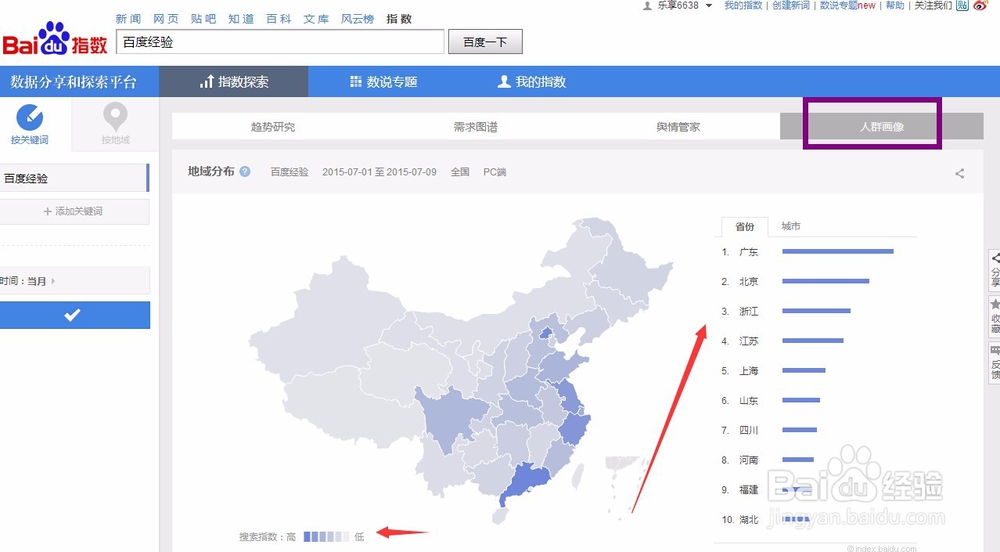Select the 按关键词 keyword mode icon
The image size is (1000, 552).
(x=29, y=118)
